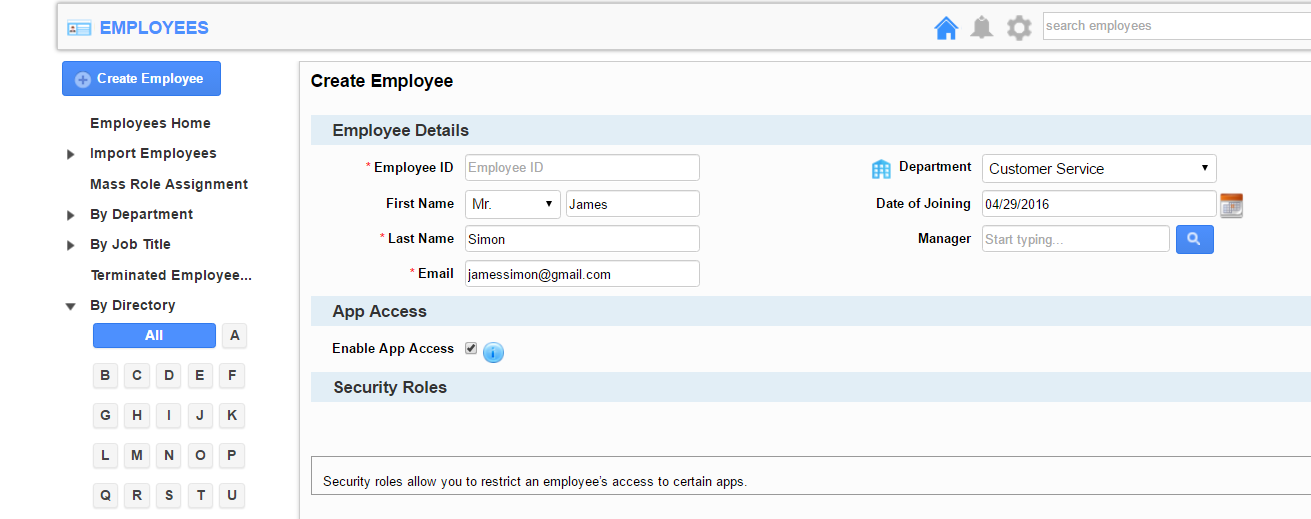Screen dimensions: 1311x519
Task: Click By Directory sidebar label
Action: point(132,305)
